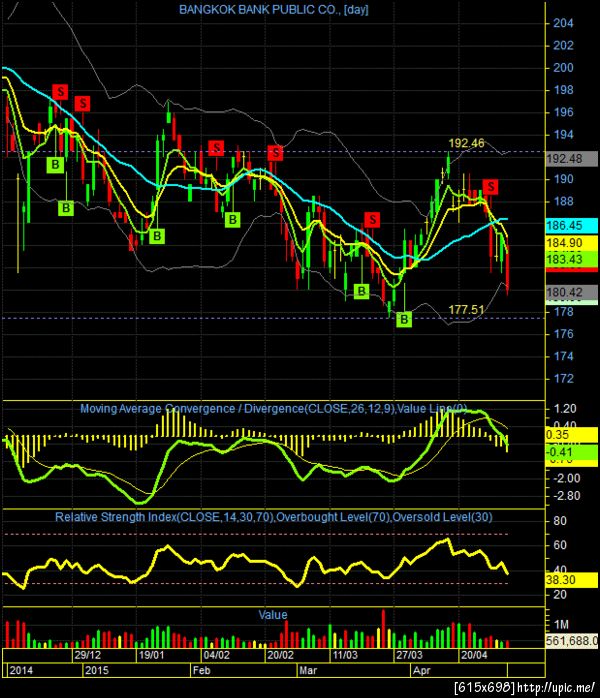
Task: Select the 2015 year label on timeline
Action: click(x=97, y=670)
